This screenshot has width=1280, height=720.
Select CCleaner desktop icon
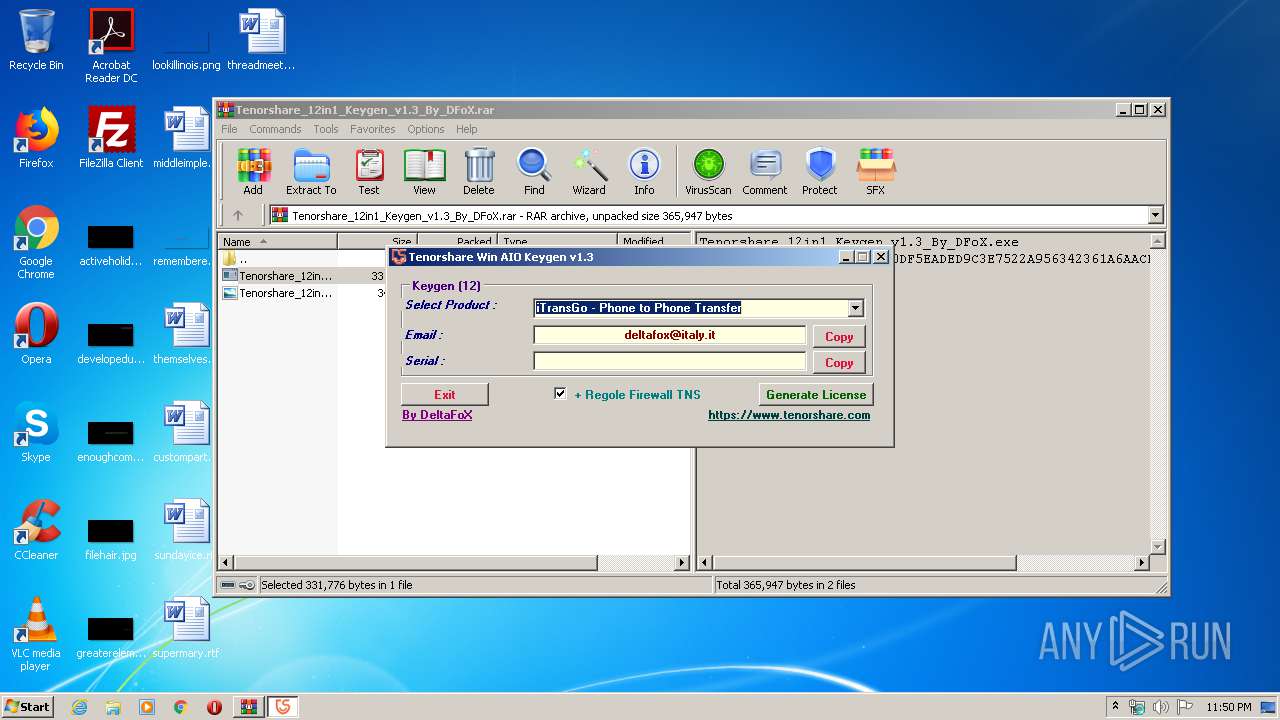36,530
